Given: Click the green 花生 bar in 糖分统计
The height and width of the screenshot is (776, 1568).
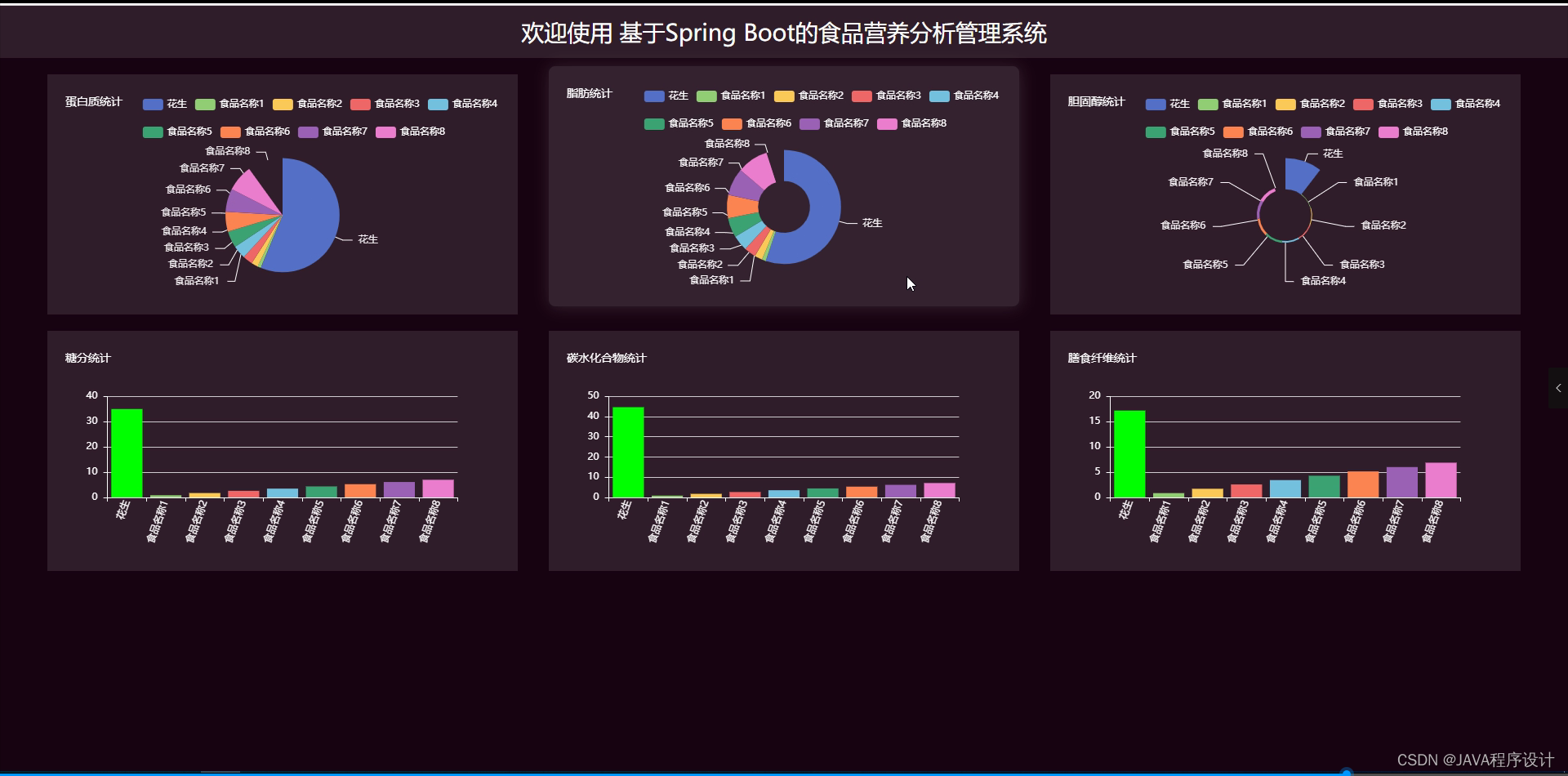Looking at the screenshot, I should pyautogui.click(x=127, y=453).
